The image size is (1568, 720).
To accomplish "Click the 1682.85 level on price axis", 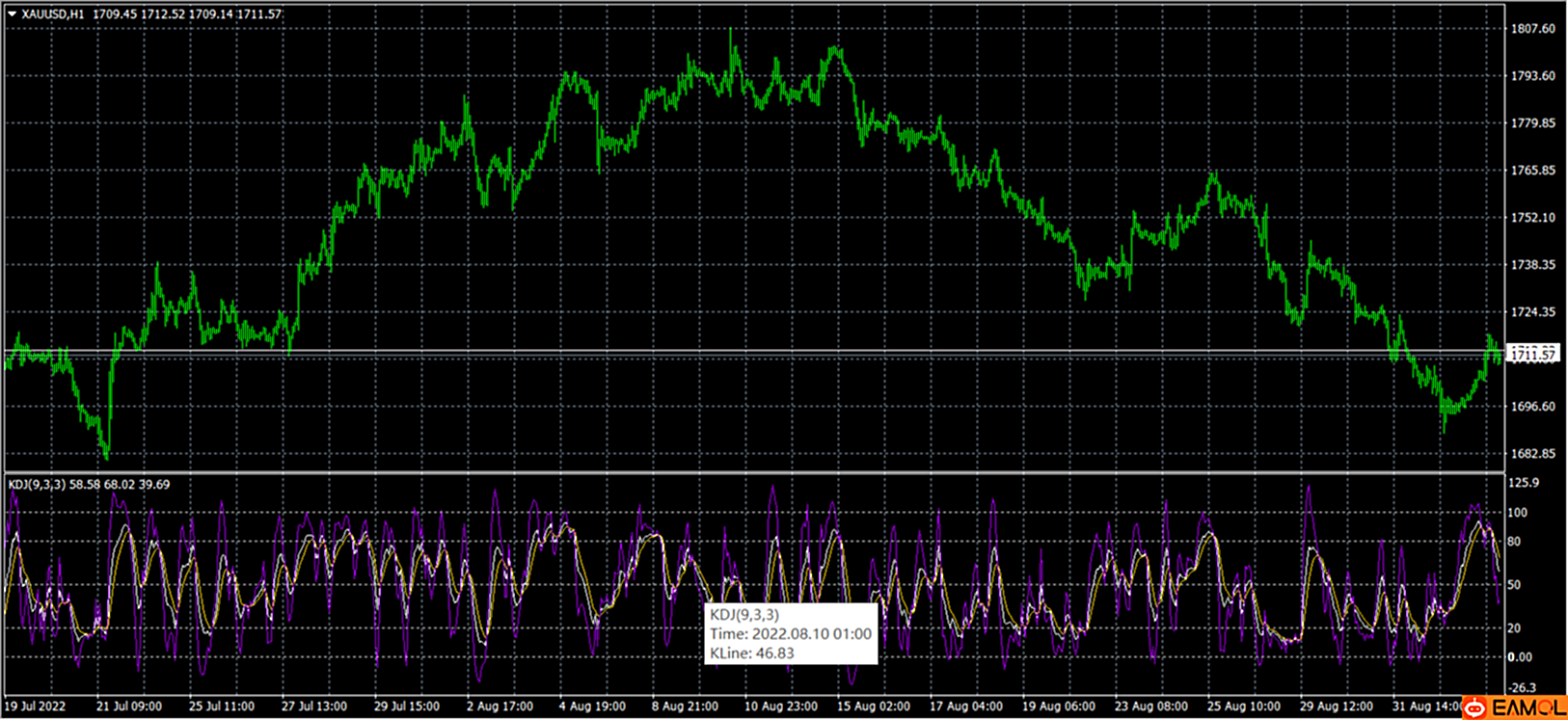I will pos(1533,454).
